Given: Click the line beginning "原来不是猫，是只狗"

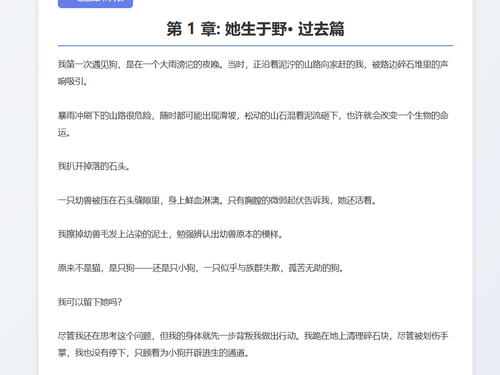Looking at the screenshot, I should pyautogui.click(x=201, y=268).
